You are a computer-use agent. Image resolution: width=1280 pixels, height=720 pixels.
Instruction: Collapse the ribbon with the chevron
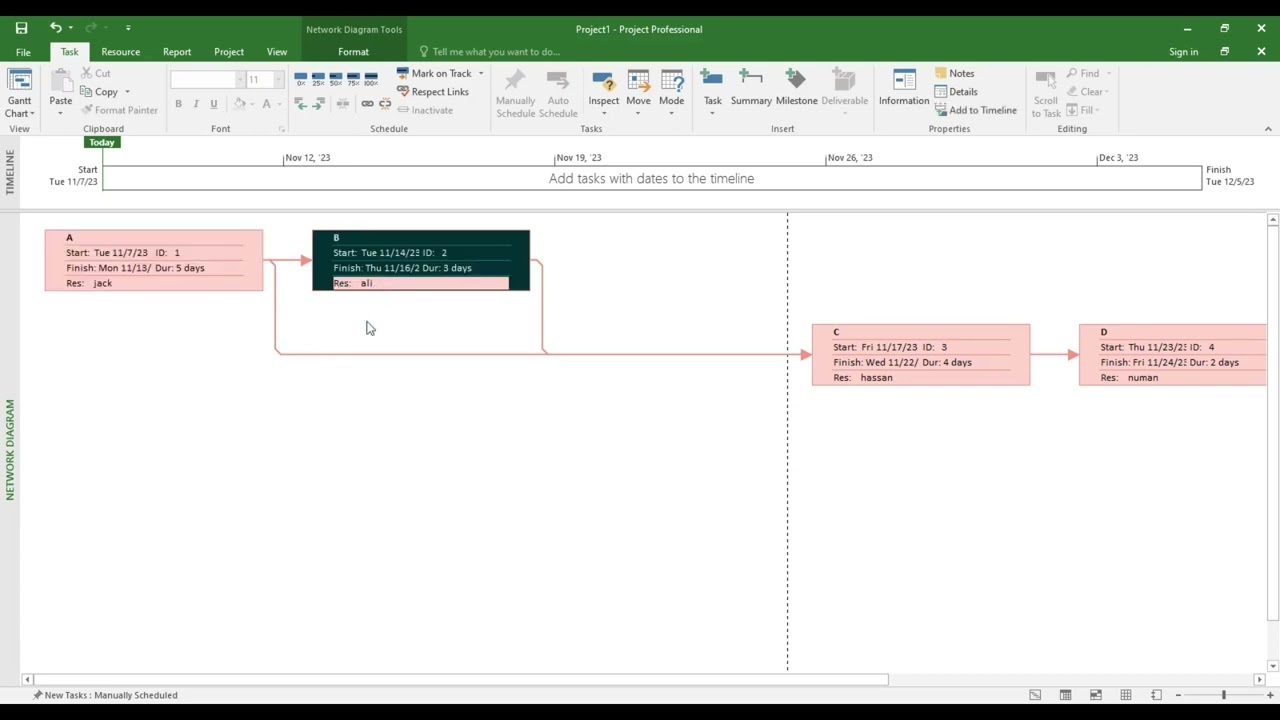point(1268,128)
